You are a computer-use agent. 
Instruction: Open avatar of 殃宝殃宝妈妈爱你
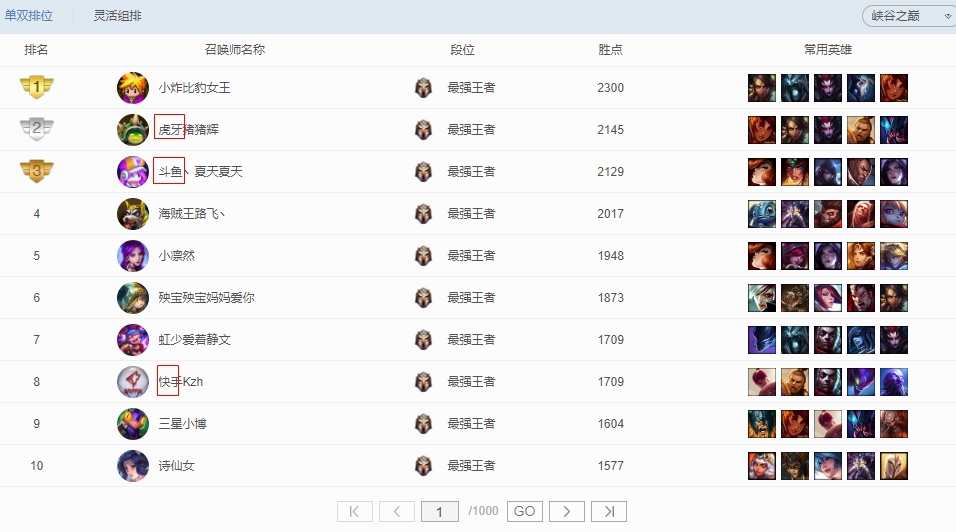pos(133,298)
